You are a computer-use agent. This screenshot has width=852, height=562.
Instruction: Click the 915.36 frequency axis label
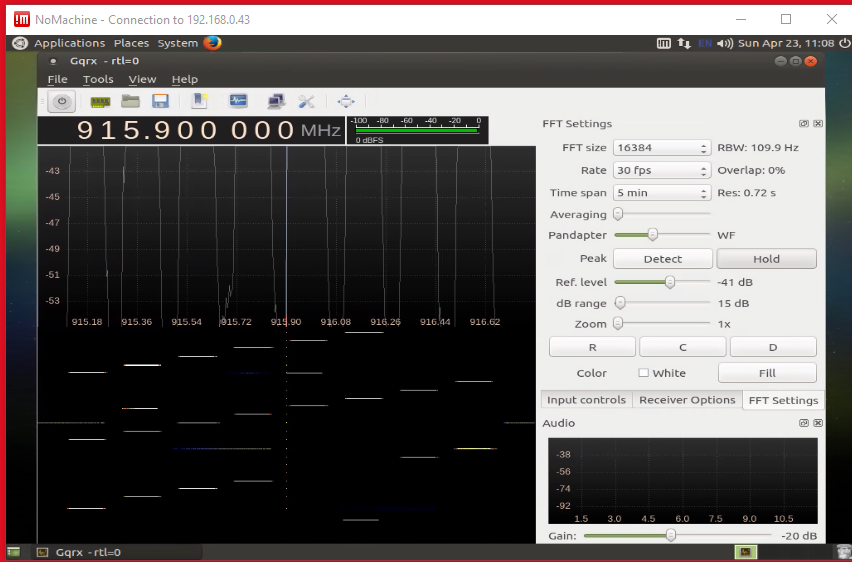136,322
